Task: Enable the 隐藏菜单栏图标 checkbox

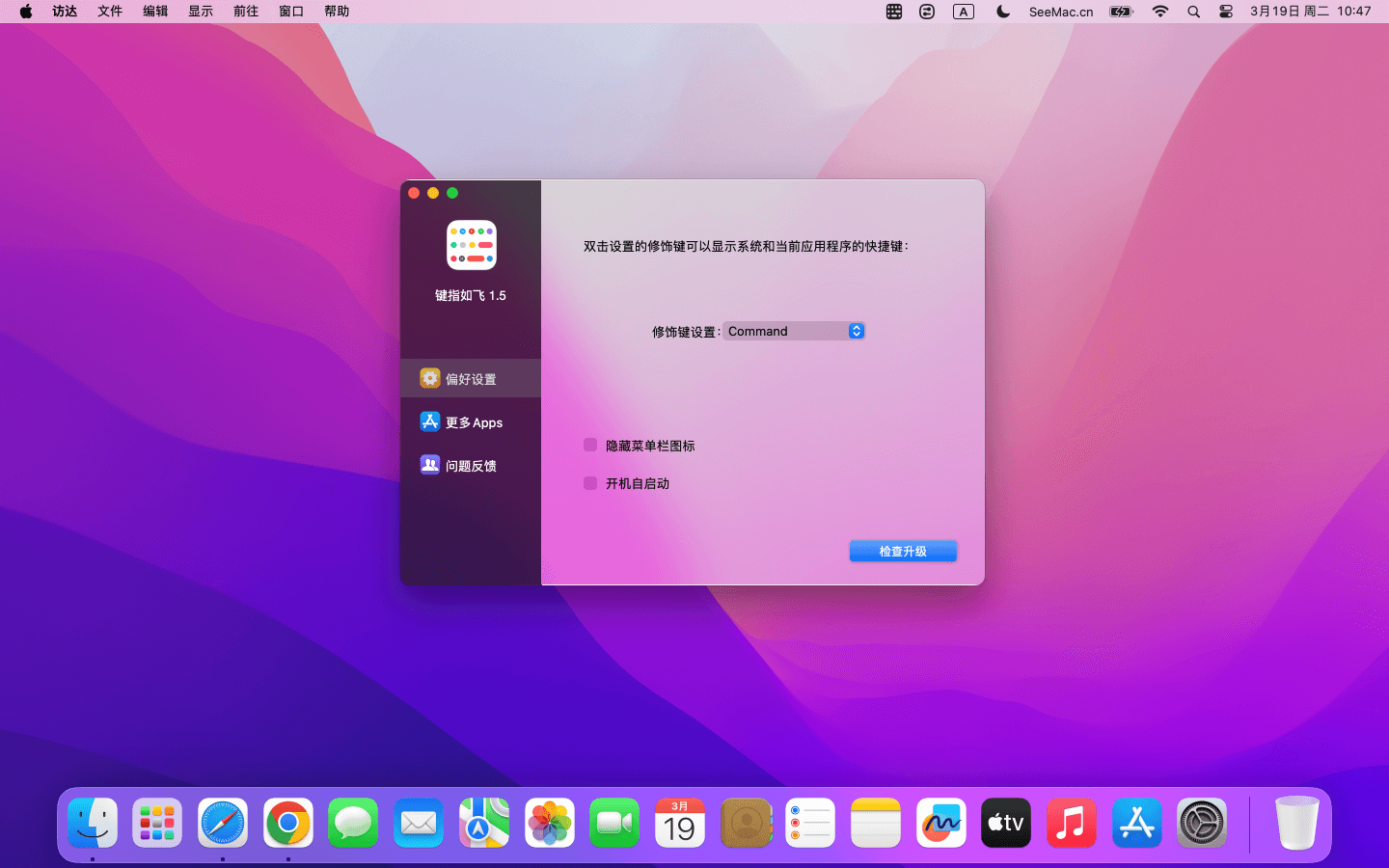Action: click(590, 446)
